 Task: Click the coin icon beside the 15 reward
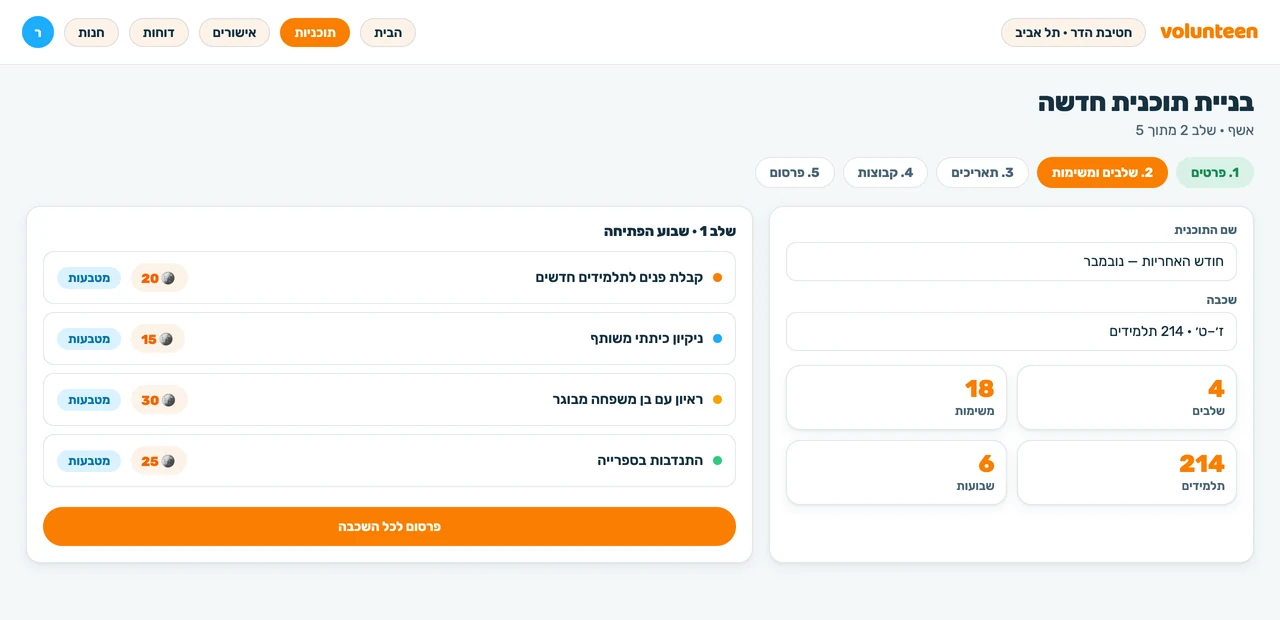[x=166, y=339]
